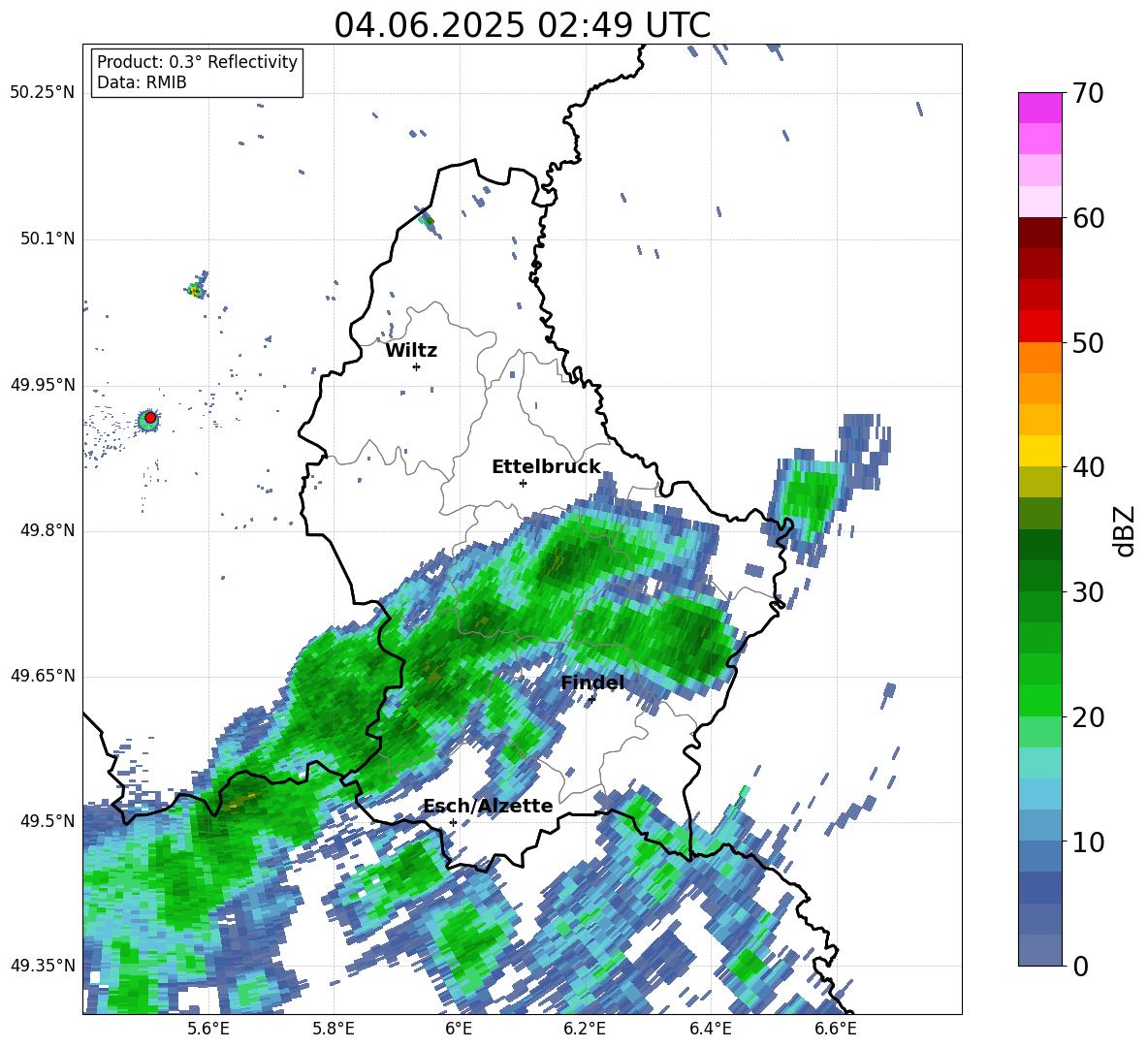The height and width of the screenshot is (1048, 1148).
Task: Click the 'Product: 0.3° Reflectivity' label
Action: tap(197, 61)
